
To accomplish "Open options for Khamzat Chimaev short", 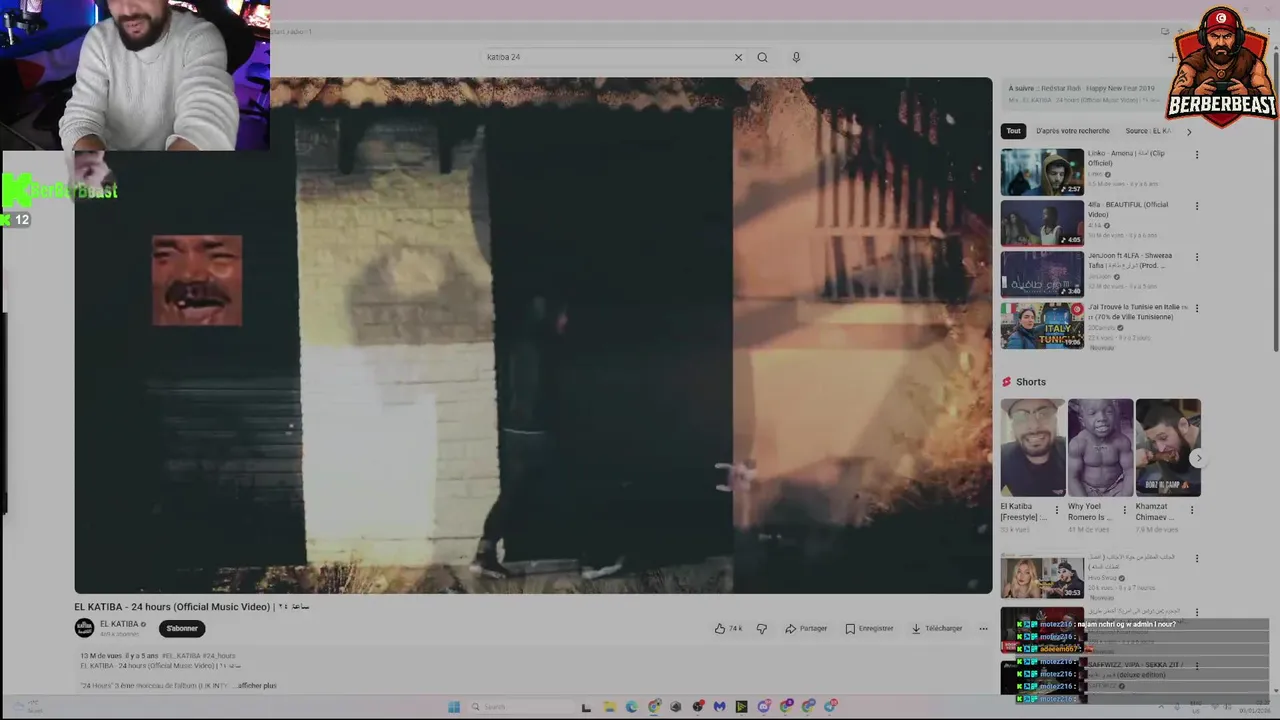I will tap(1191, 510).
